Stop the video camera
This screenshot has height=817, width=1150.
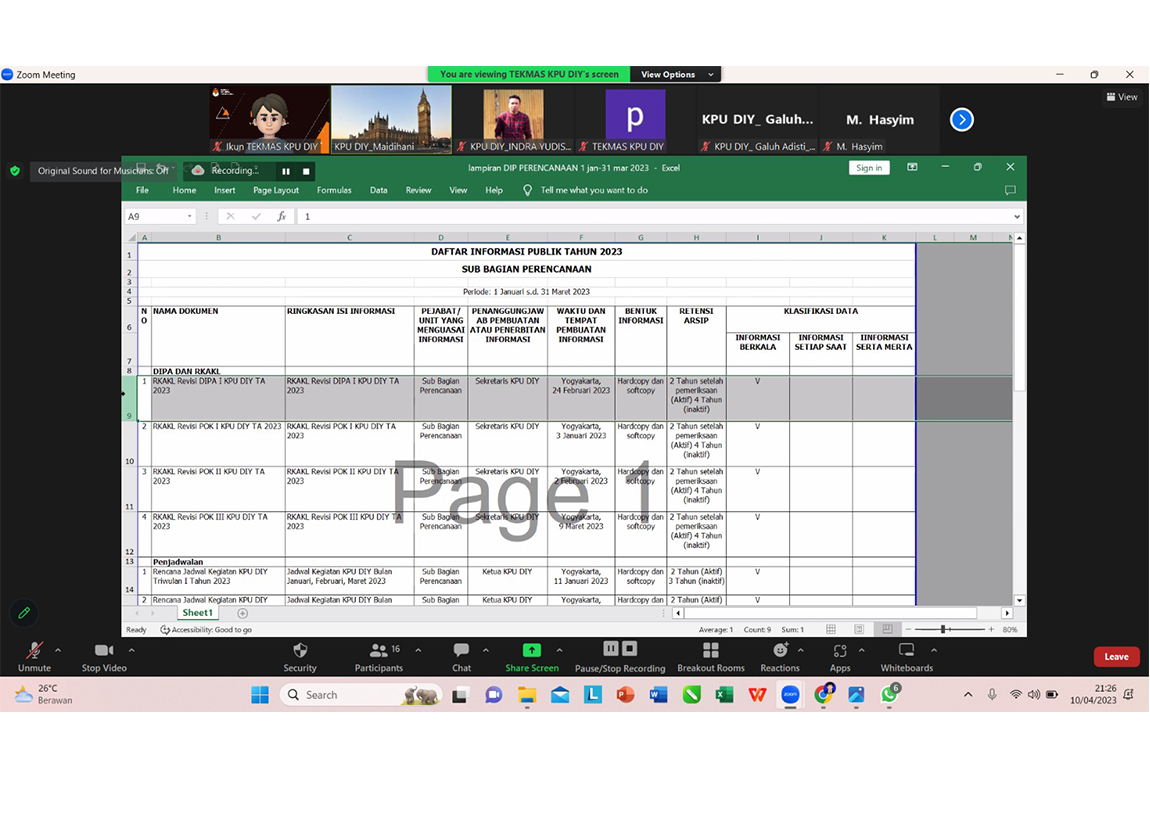[x=103, y=651]
